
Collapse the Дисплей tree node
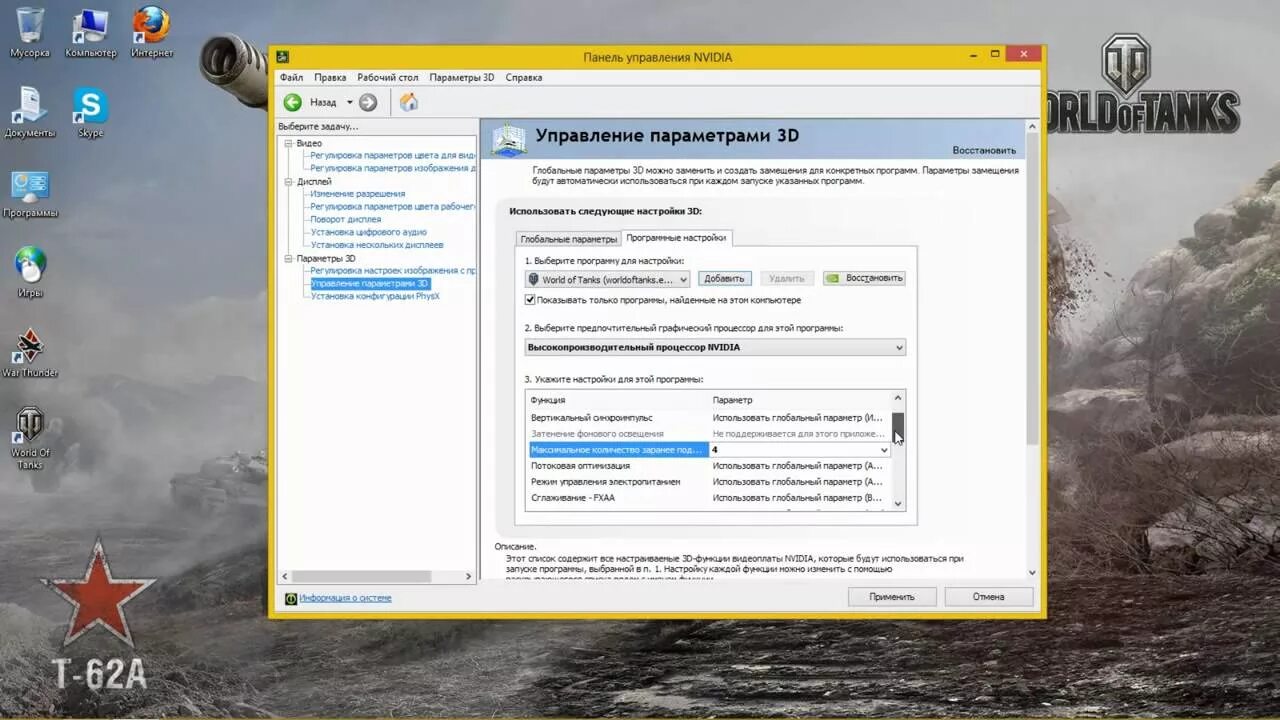288,182
